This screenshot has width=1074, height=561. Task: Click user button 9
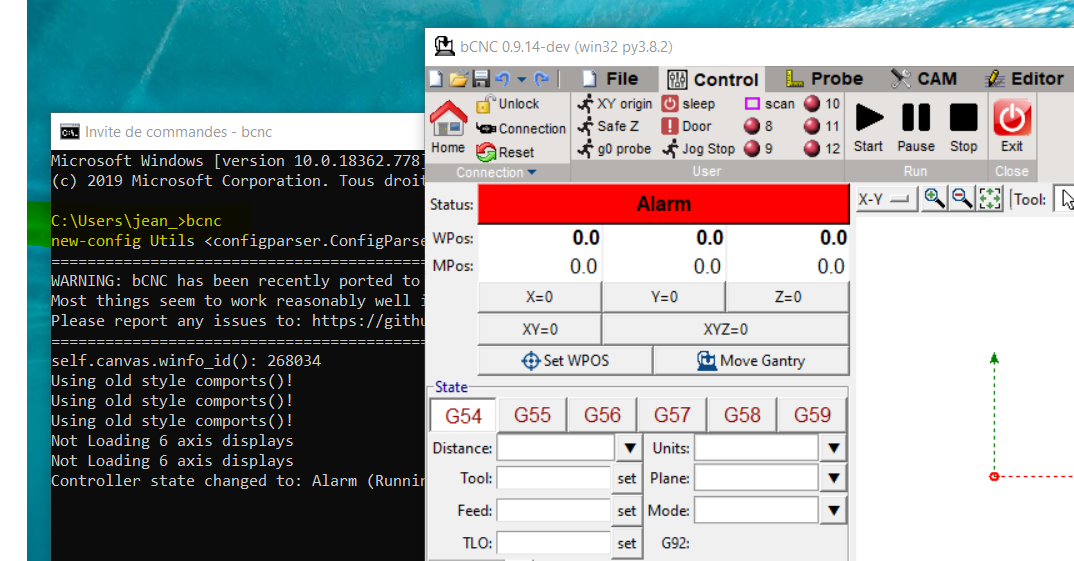point(759,149)
